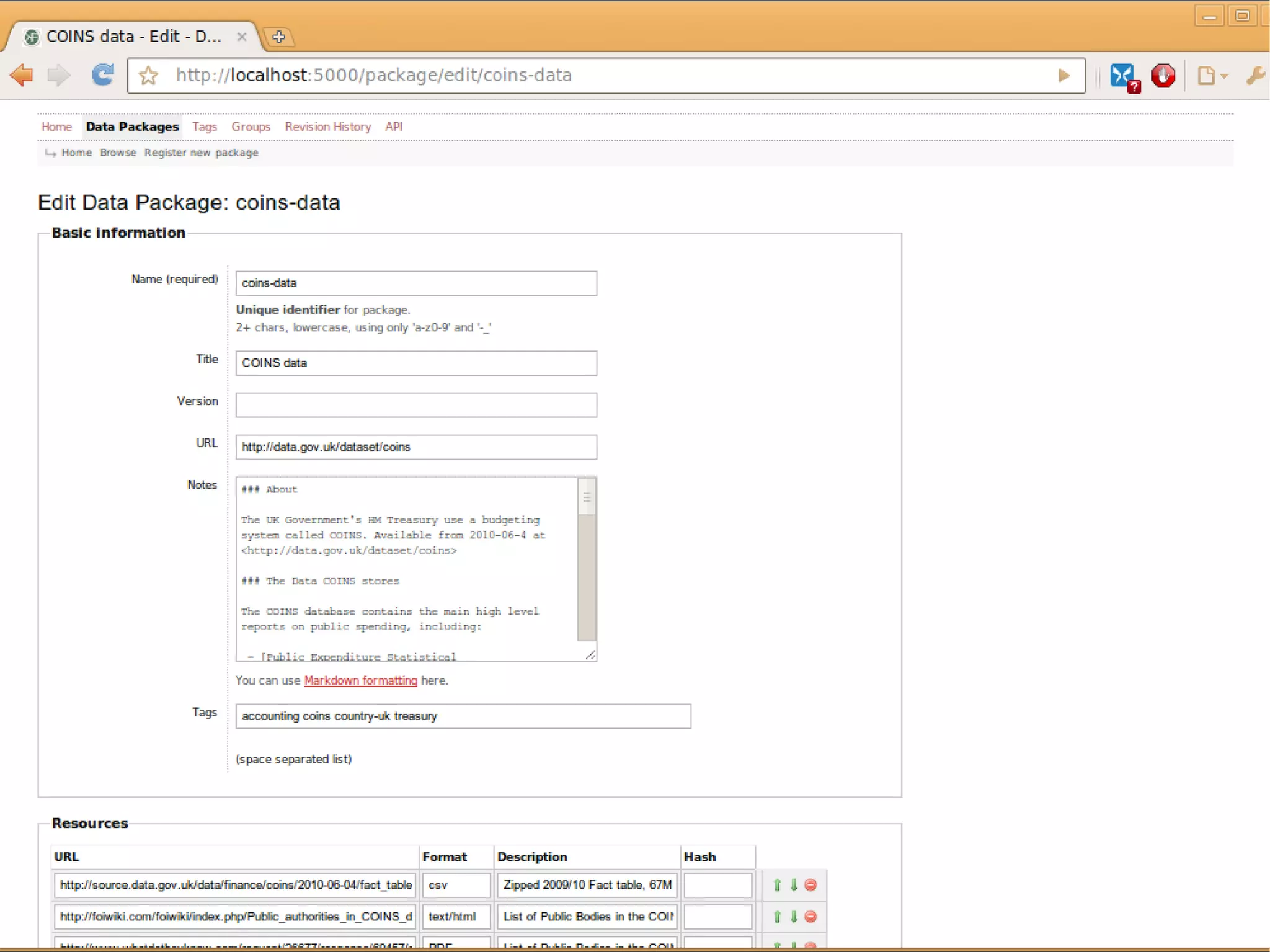1270x952 pixels.
Task: Click the Groups navigation link
Action: (251, 127)
